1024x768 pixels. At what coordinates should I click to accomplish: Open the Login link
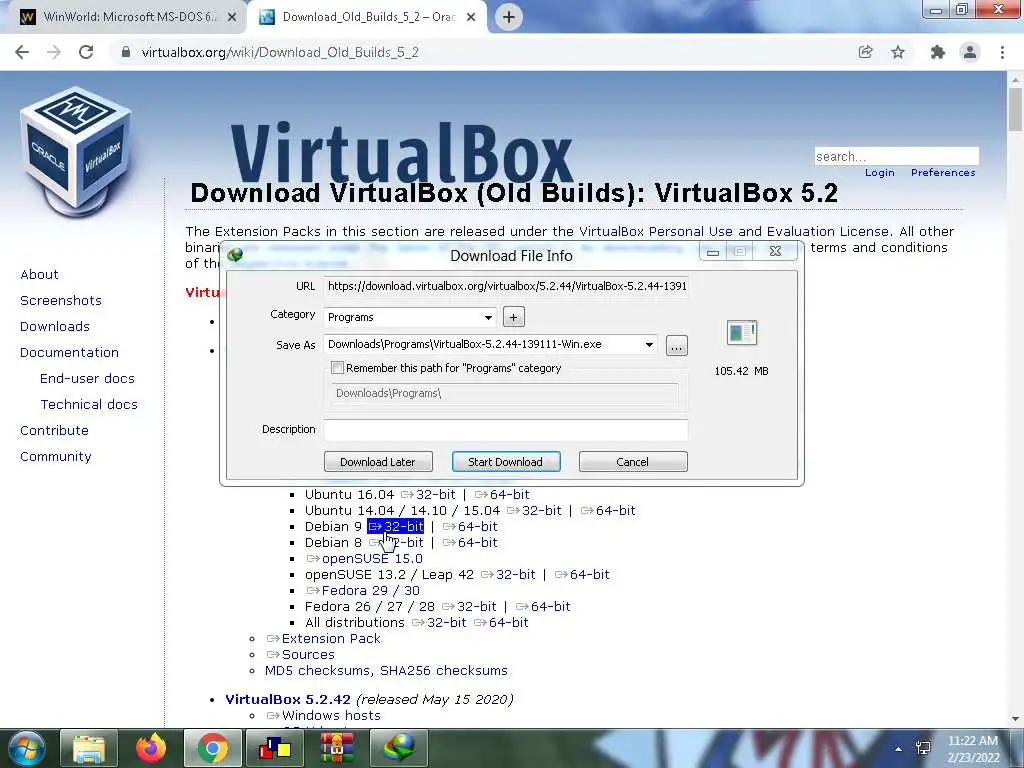[880, 172]
